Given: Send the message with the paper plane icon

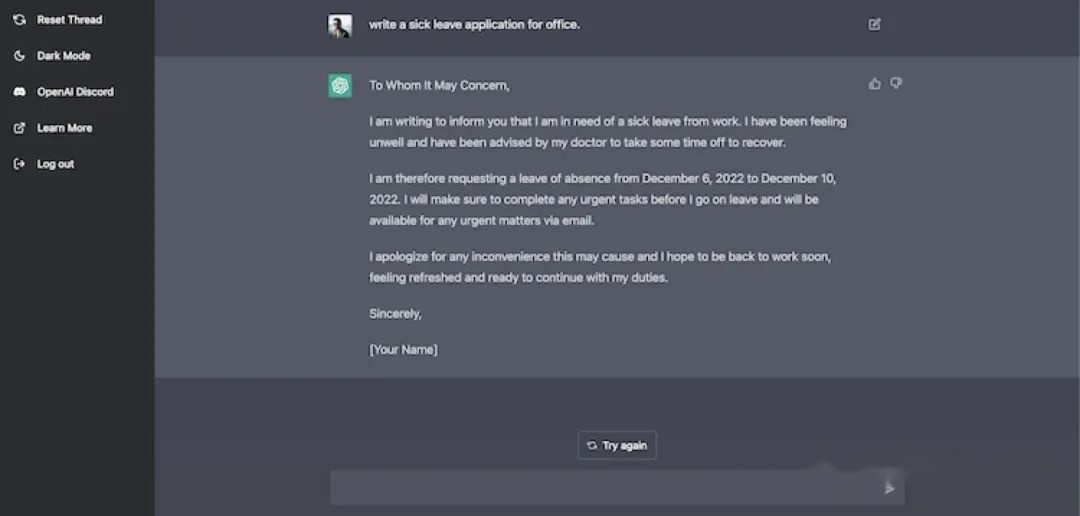Looking at the screenshot, I should 889,488.
